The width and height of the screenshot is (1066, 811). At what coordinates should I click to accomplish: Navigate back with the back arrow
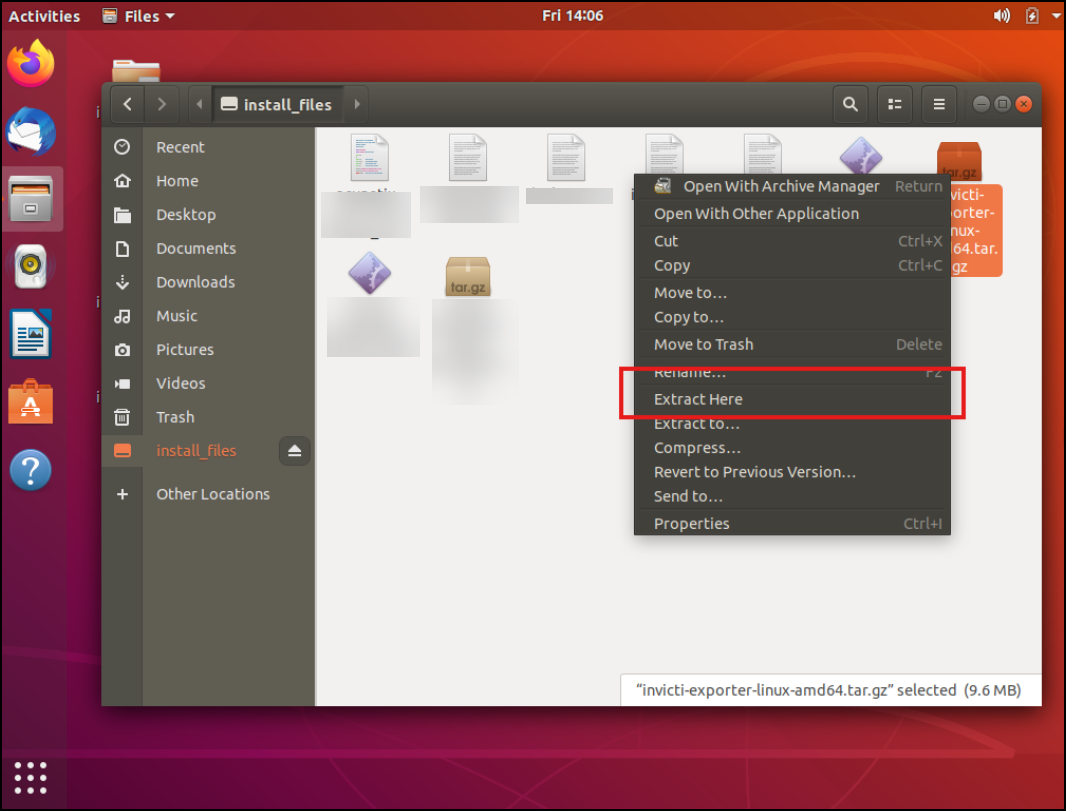(127, 104)
